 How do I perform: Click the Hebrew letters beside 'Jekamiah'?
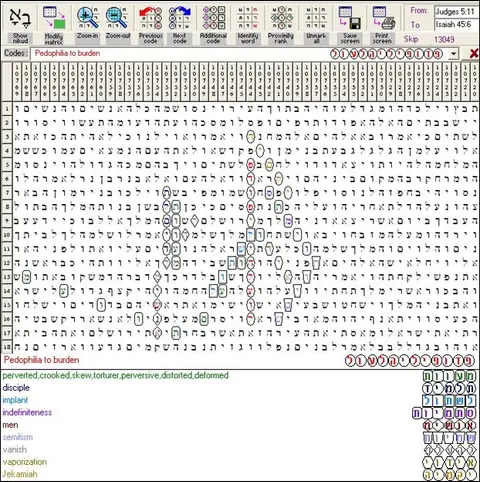click(449, 475)
